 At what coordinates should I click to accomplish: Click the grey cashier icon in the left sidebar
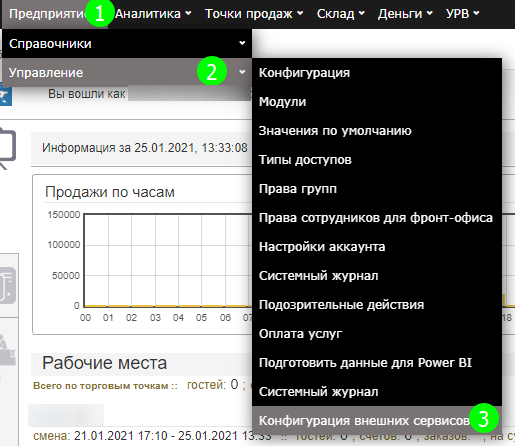point(7,349)
